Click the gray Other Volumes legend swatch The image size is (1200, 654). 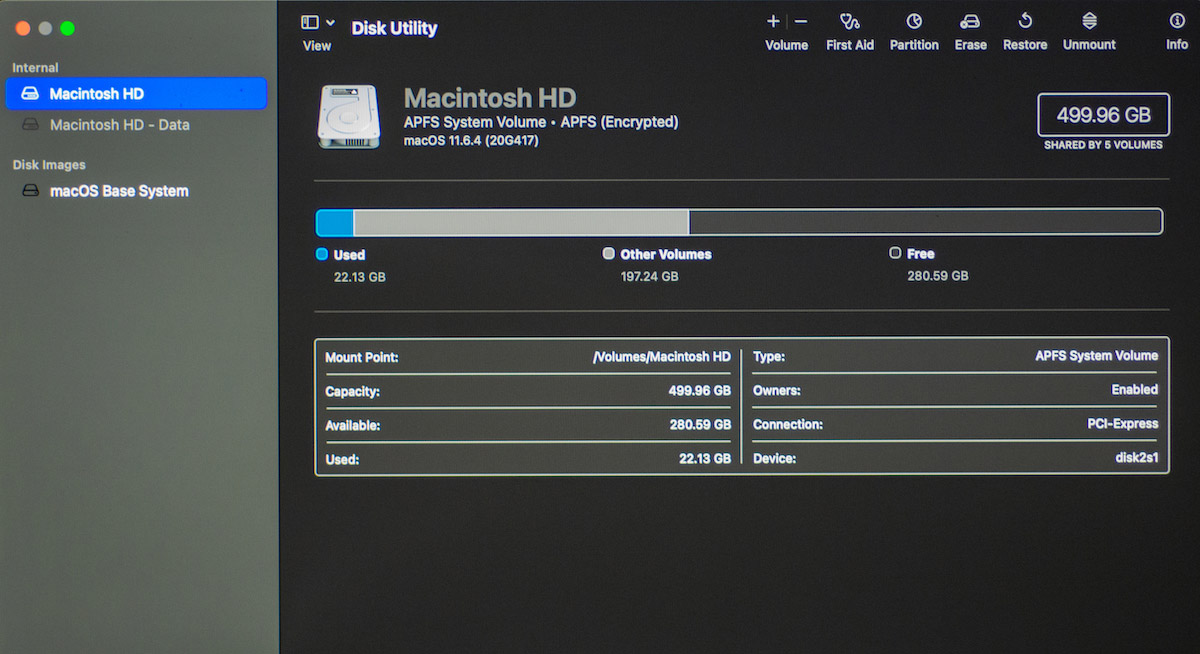click(x=609, y=254)
